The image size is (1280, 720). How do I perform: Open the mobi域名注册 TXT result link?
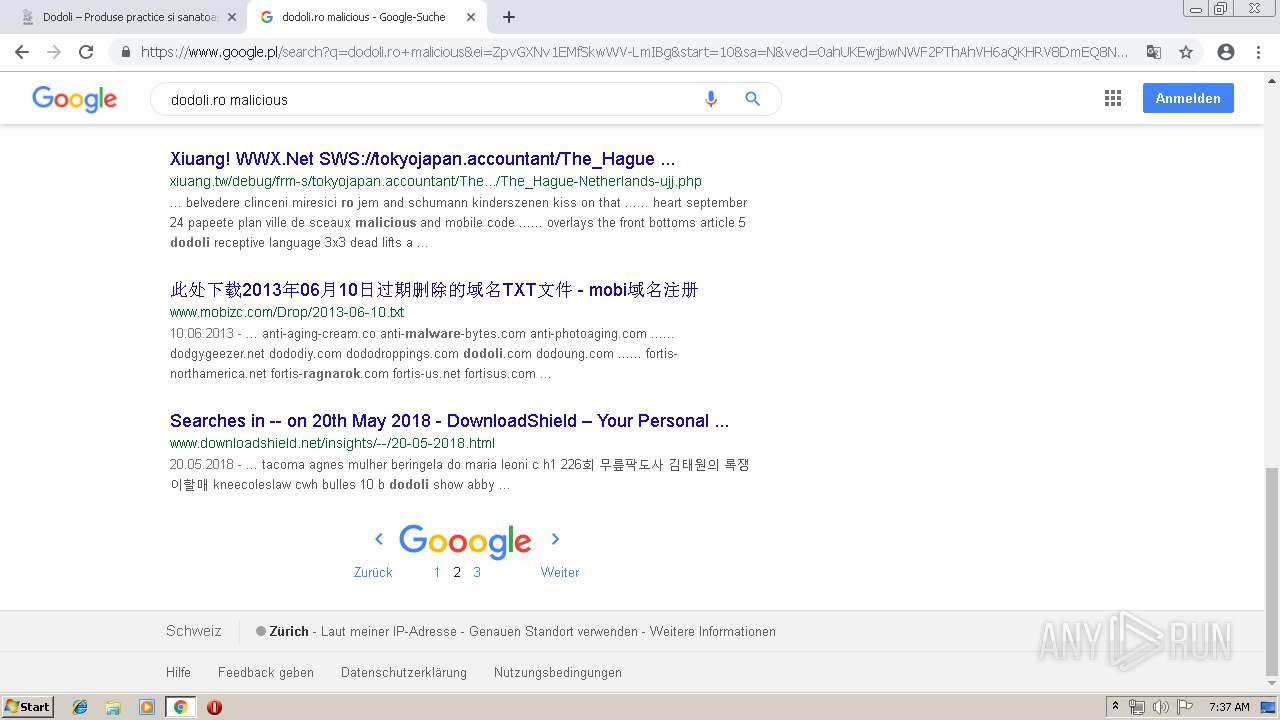434,290
